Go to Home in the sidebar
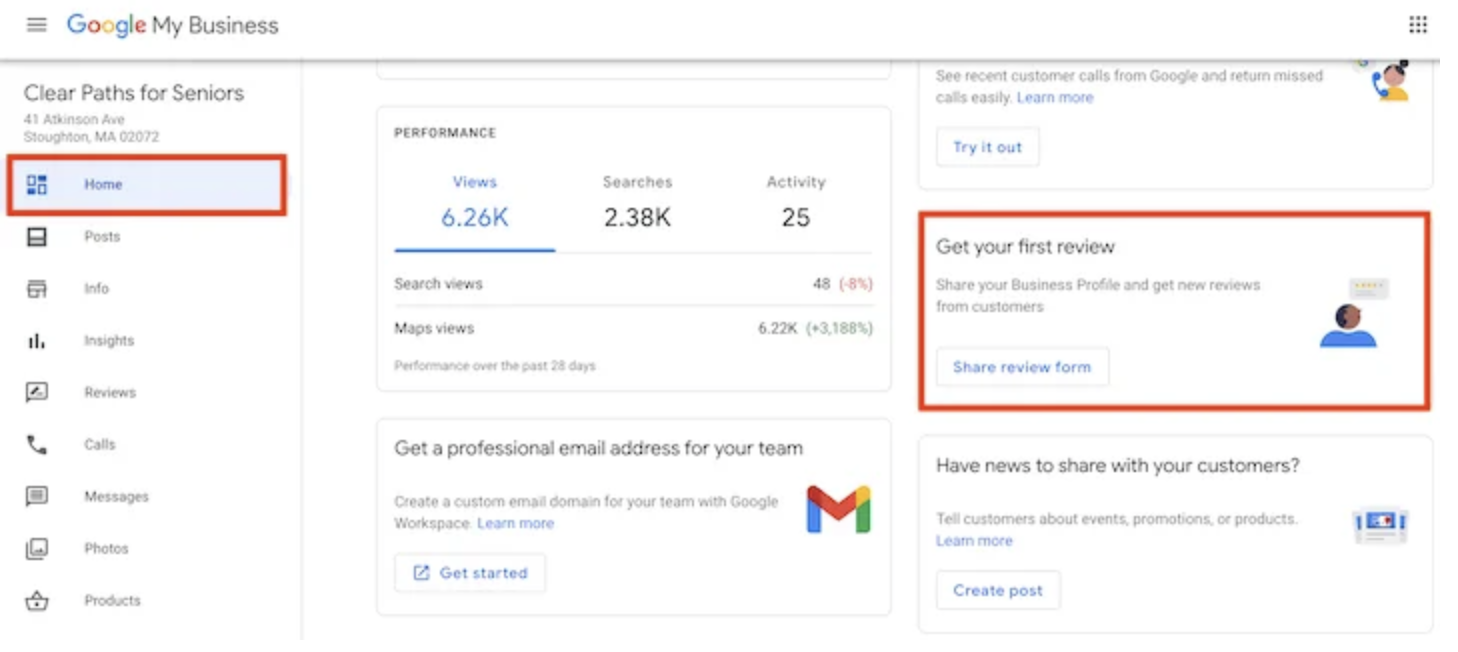1458x652 pixels. [146, 184]
